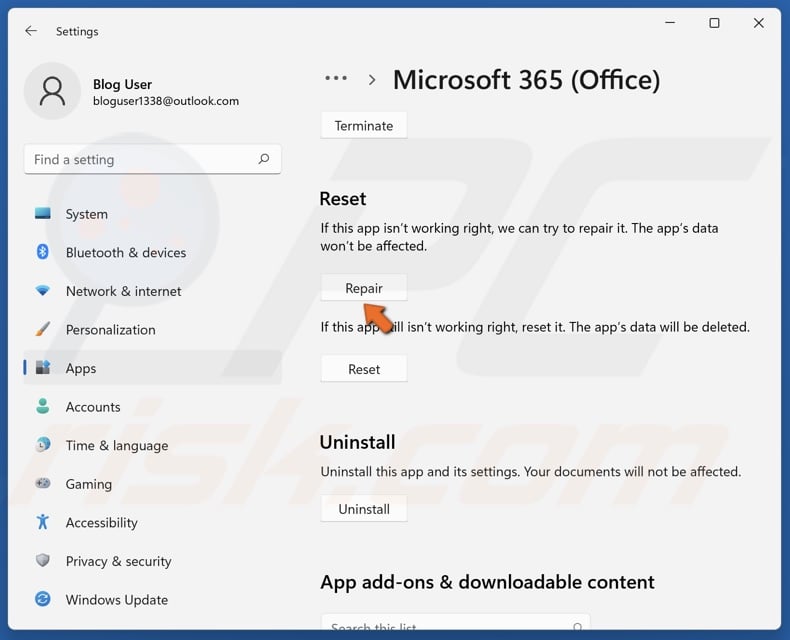The height and width of the screenshot is (640, 790).
Task: Open Privacy & security shield icon
Action: pos(43,561)
